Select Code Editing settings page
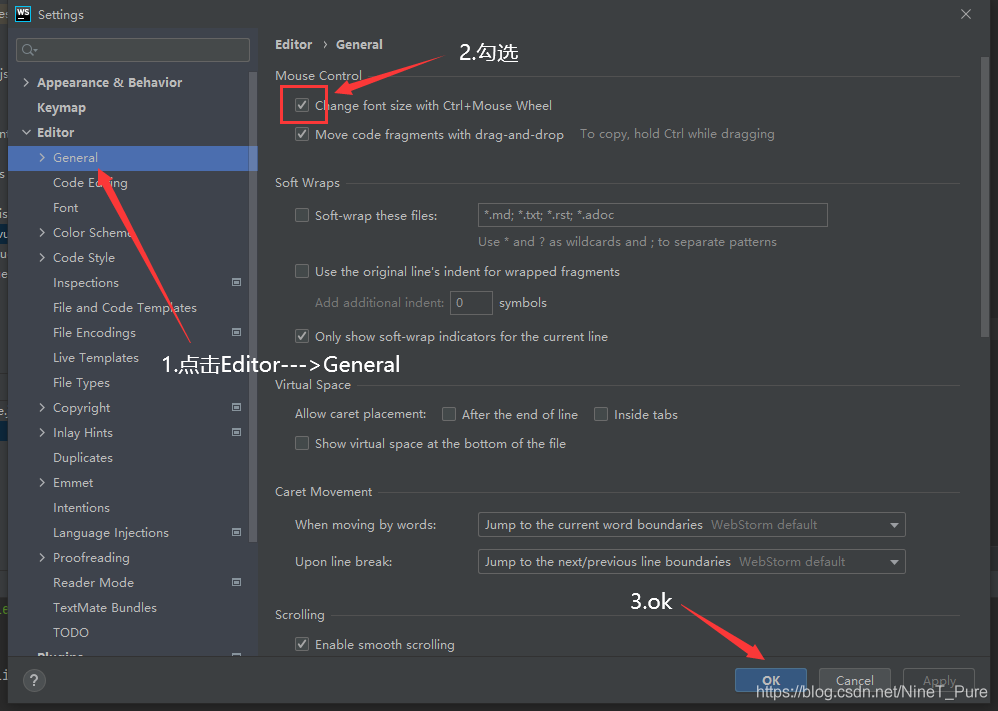The height and width of the screenshot is (711, 998). click(90, 183)
